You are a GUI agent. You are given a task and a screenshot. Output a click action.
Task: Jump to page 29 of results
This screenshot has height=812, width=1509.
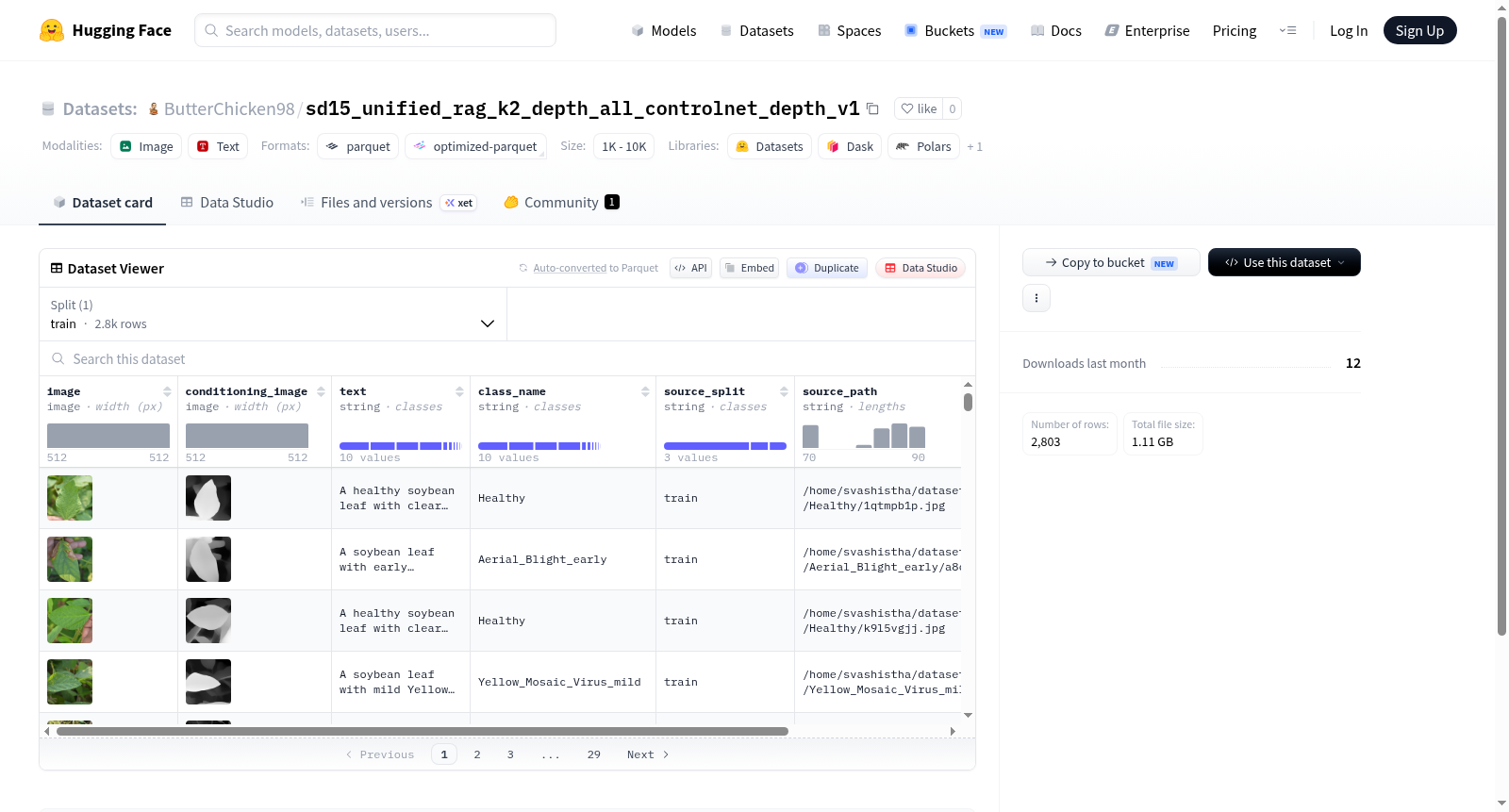(x=593, y=754)
